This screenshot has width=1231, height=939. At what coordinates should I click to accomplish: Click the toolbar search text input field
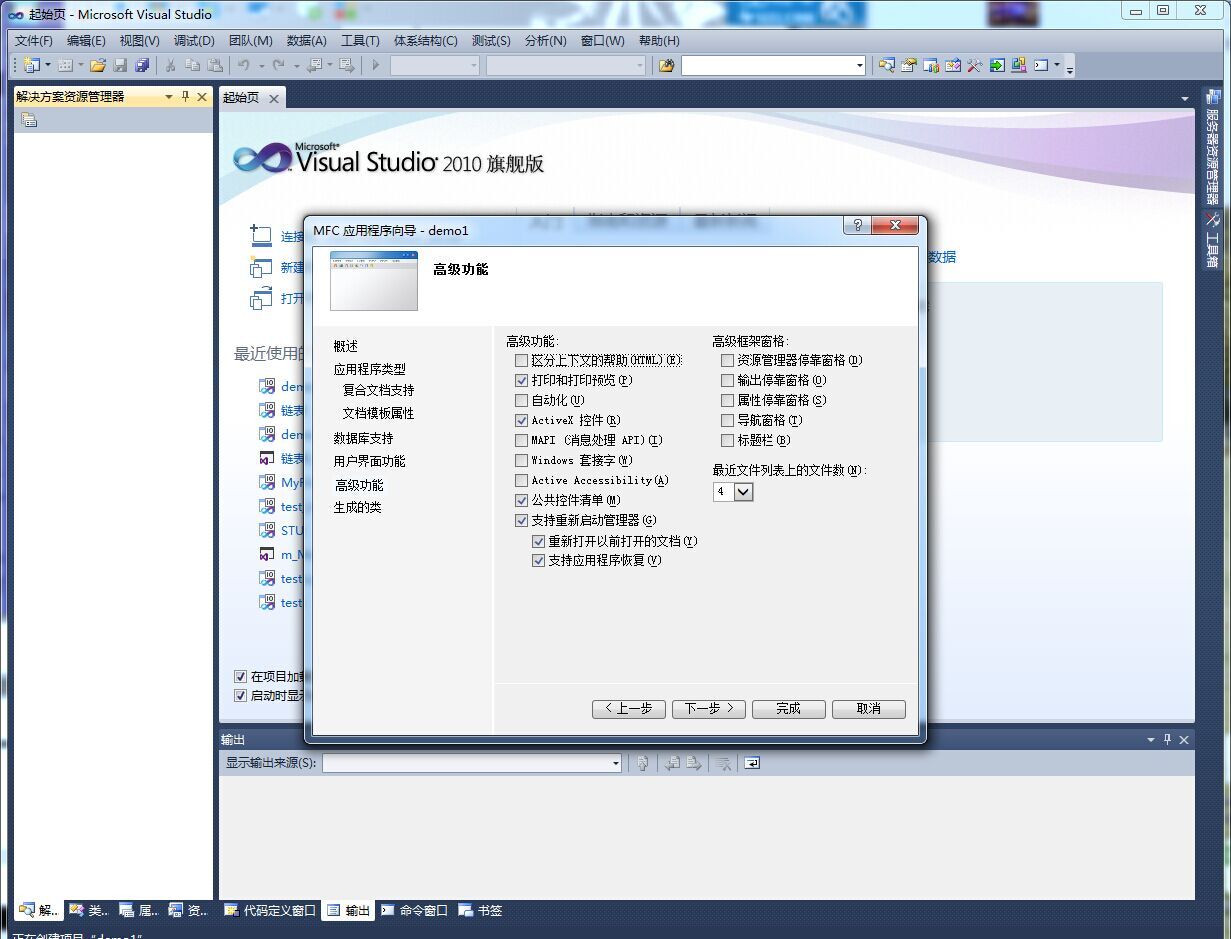tap(767, 65)
